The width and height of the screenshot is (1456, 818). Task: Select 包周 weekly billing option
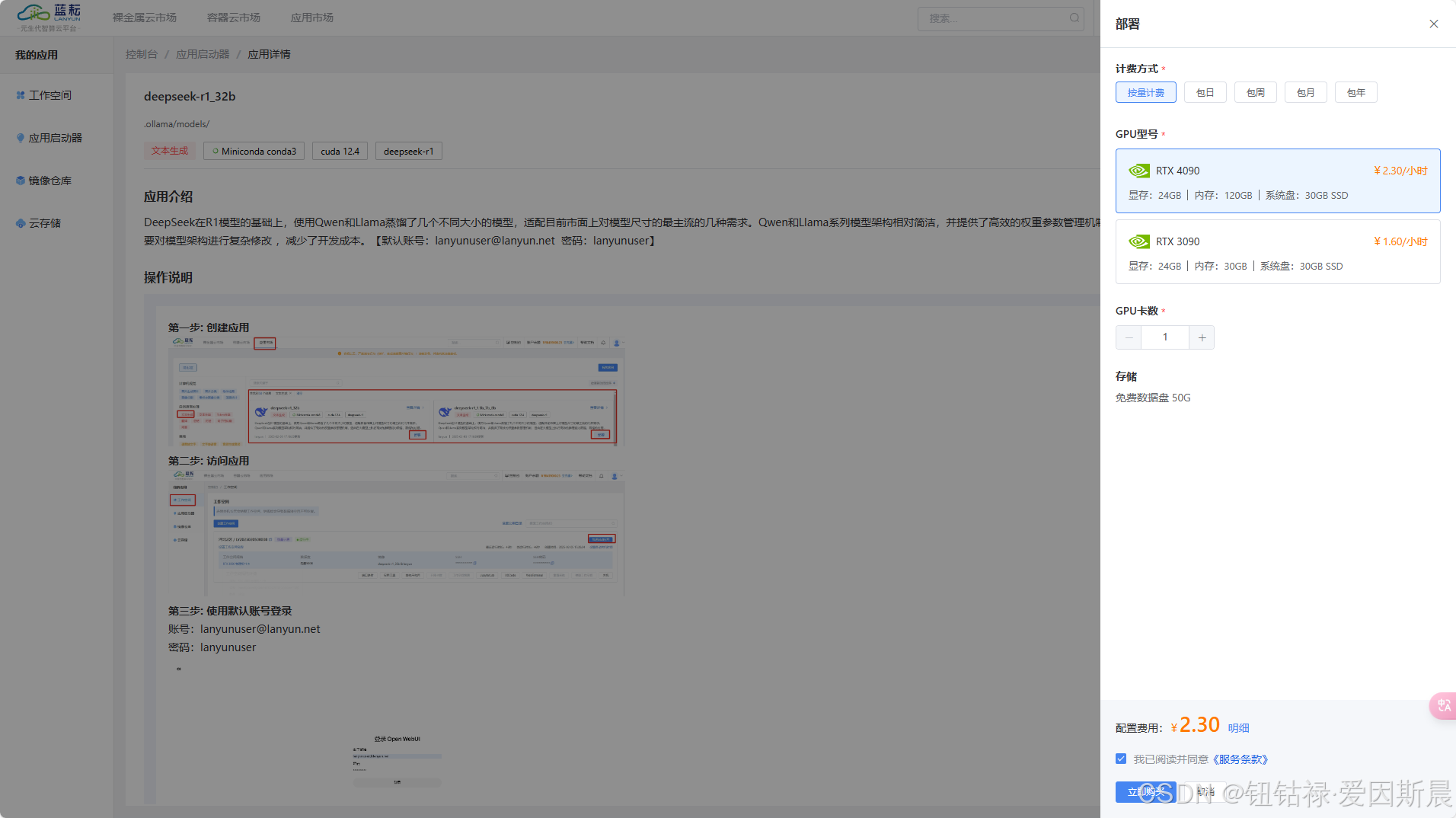coord(1255,92)
